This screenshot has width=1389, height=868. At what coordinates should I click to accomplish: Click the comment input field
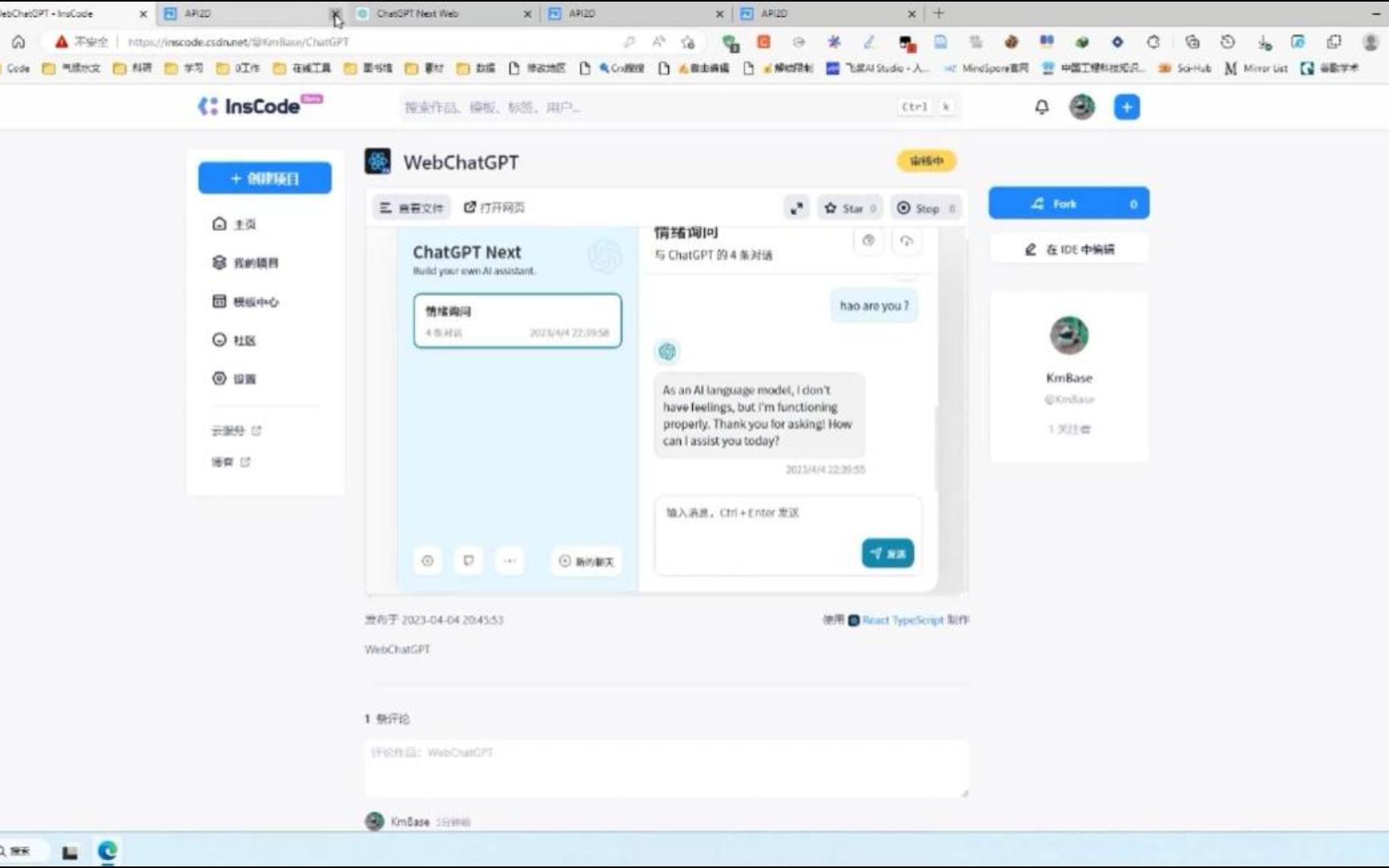tap(666, 768)
